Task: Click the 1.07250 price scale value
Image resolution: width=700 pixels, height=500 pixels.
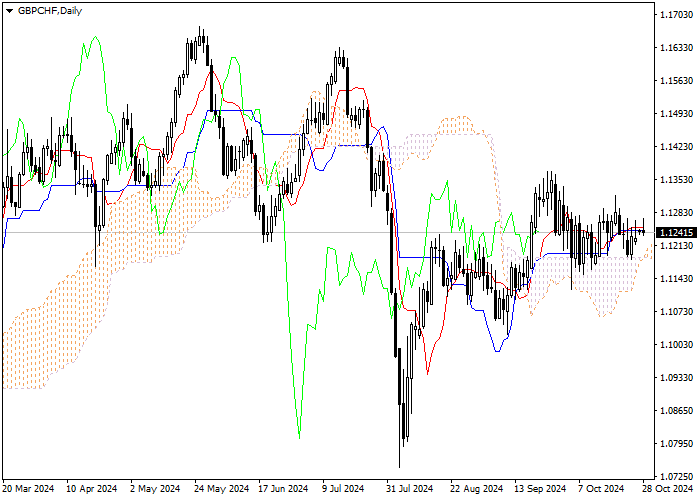Action: click(x=677, y=477)
